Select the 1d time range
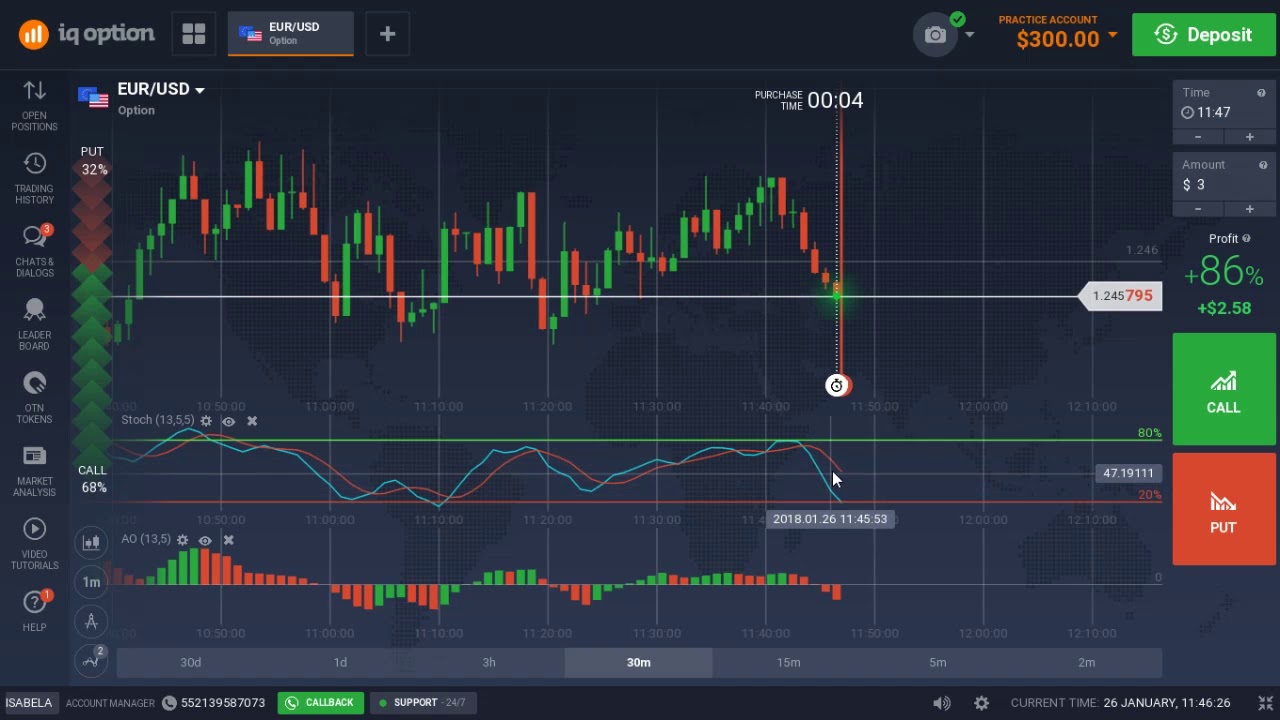 coord(340,662)
